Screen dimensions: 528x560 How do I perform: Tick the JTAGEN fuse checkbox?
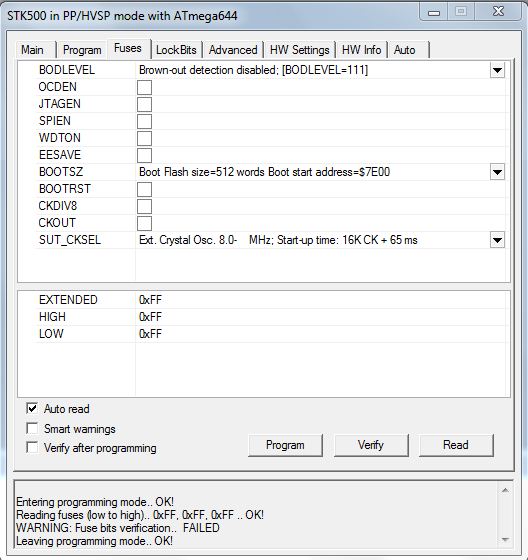click(144, 104)
